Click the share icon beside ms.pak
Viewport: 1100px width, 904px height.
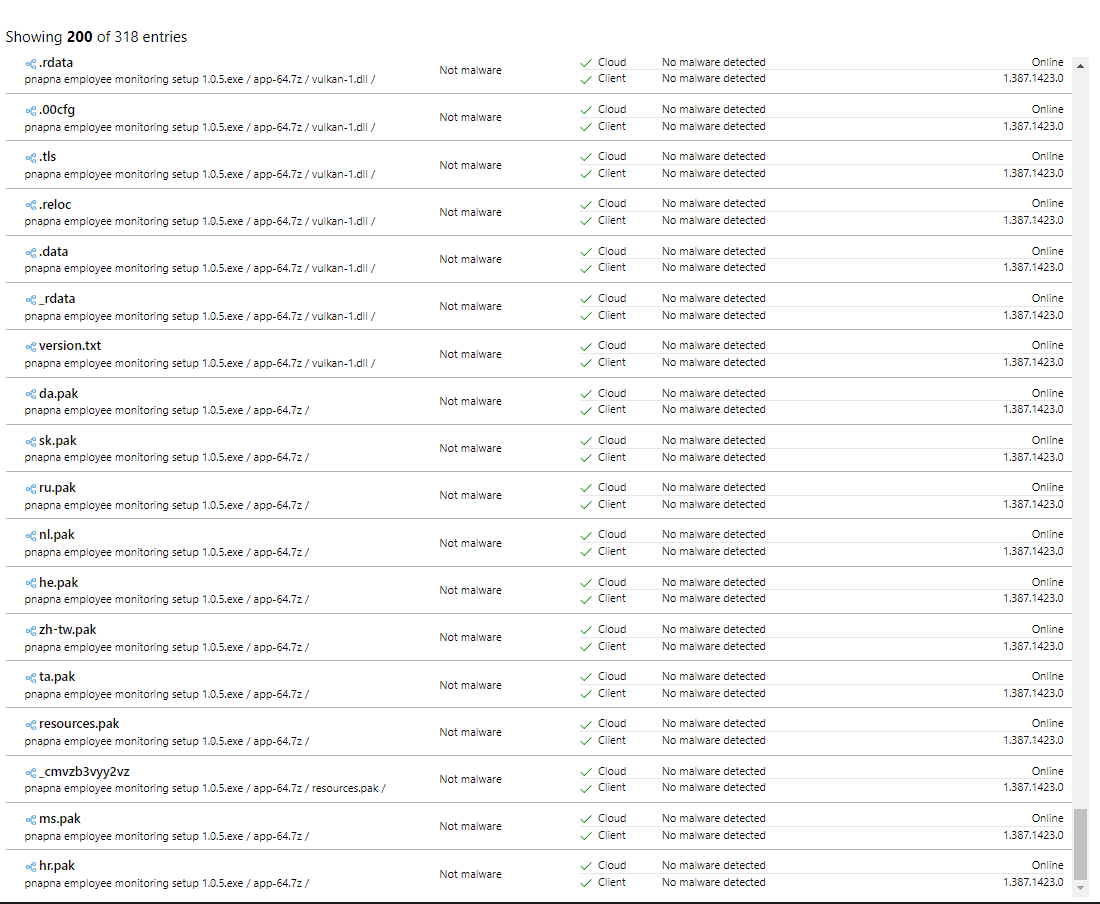click(31, 819)
